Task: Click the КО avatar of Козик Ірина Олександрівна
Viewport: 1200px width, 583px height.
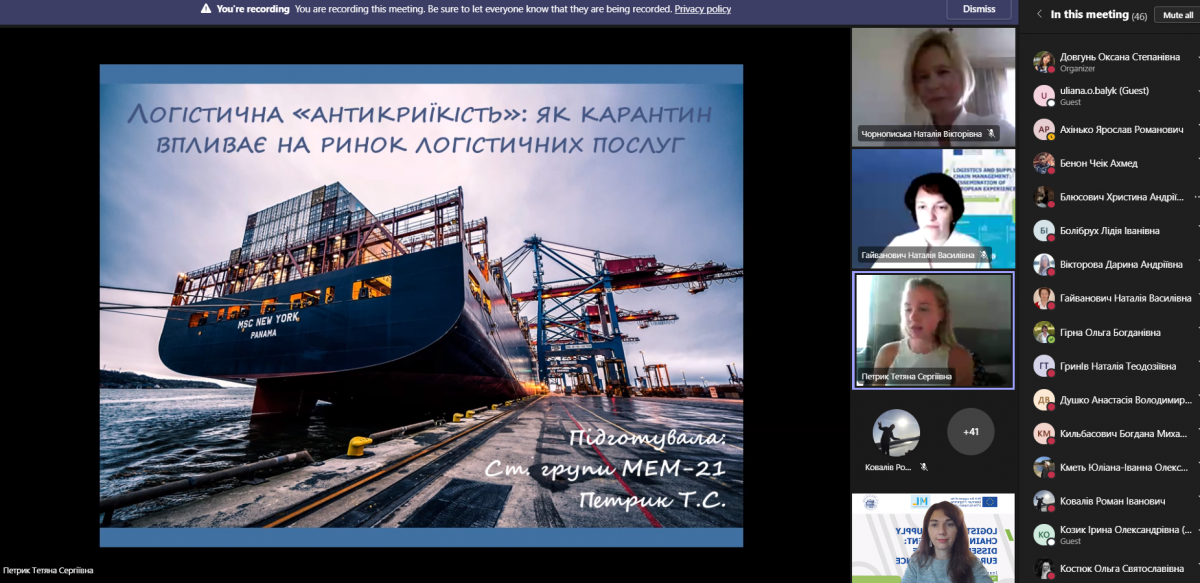Action: (1044, 535)
